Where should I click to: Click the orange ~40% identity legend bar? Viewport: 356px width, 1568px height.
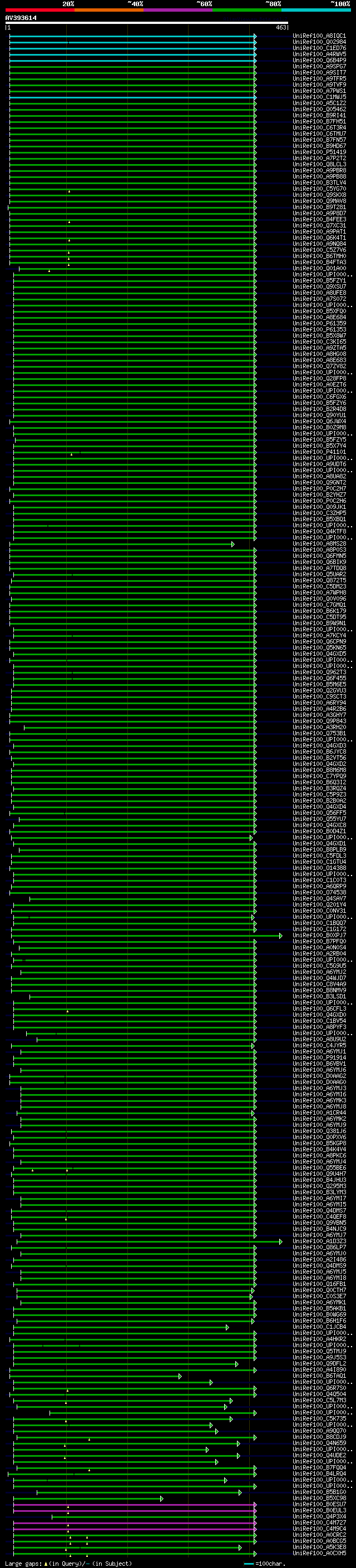(x=109, y=10)
